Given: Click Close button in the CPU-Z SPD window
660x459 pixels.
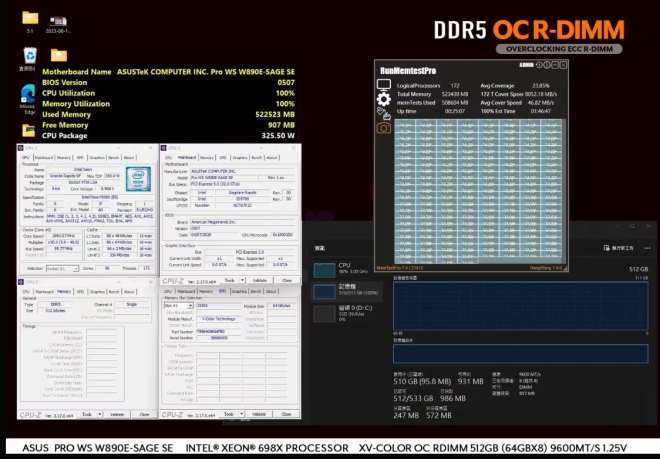Looking at the screenshot, I should [286, 414].
